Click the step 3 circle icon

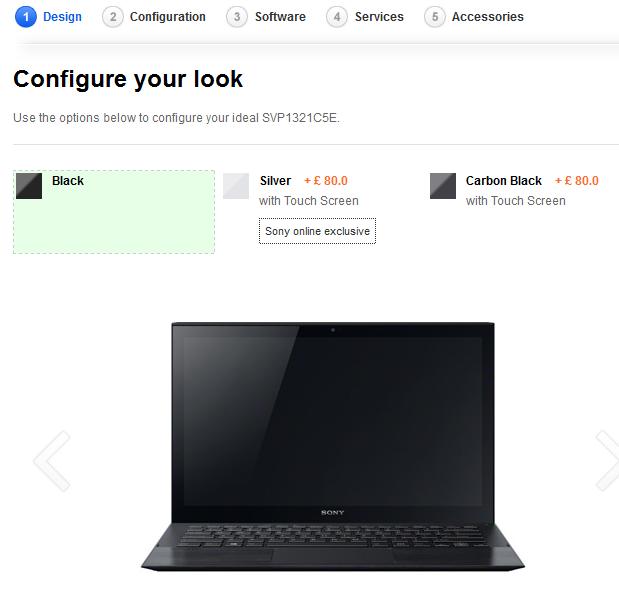(x=237, y=17)
